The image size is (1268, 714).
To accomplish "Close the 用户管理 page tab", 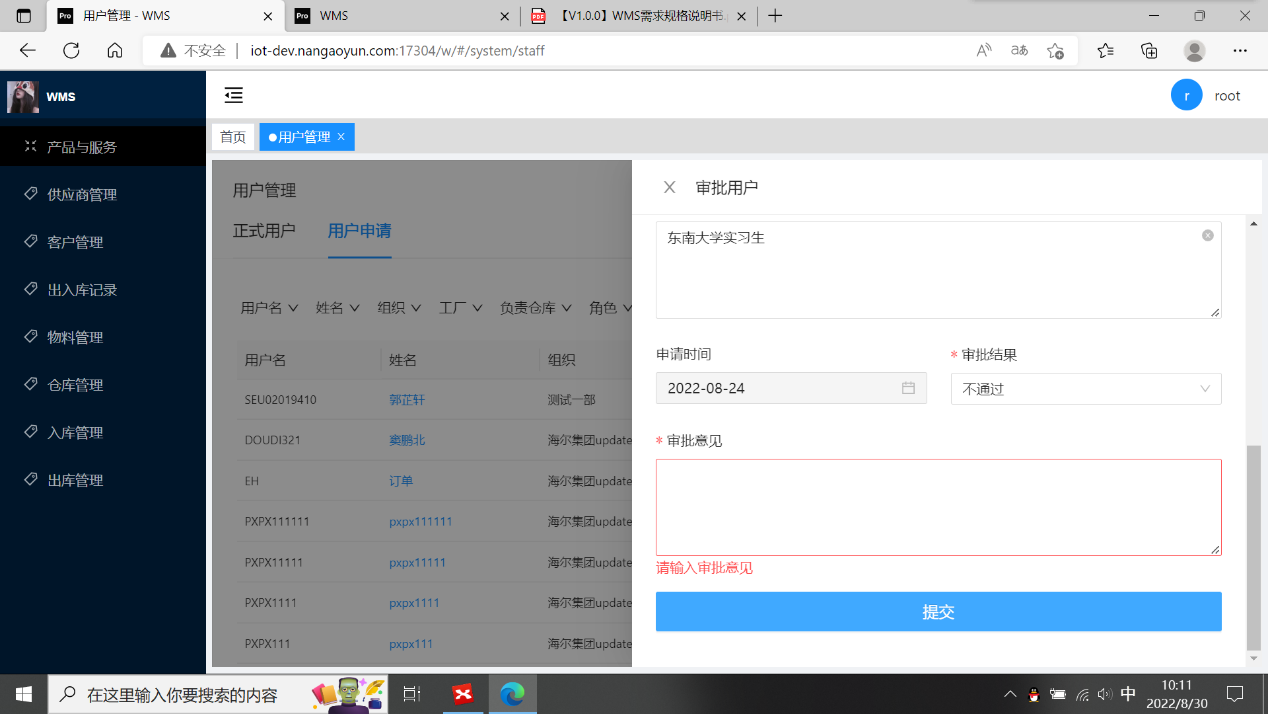I will click(341, 137).
